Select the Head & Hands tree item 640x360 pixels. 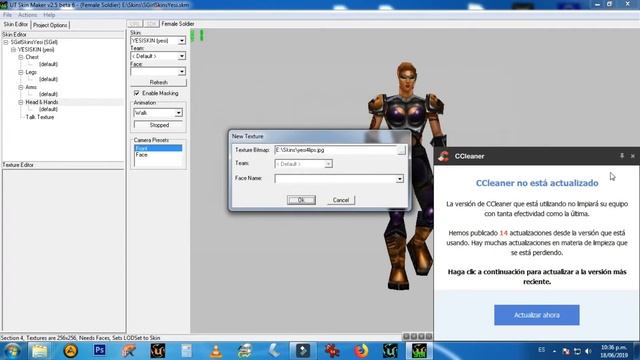42,102
